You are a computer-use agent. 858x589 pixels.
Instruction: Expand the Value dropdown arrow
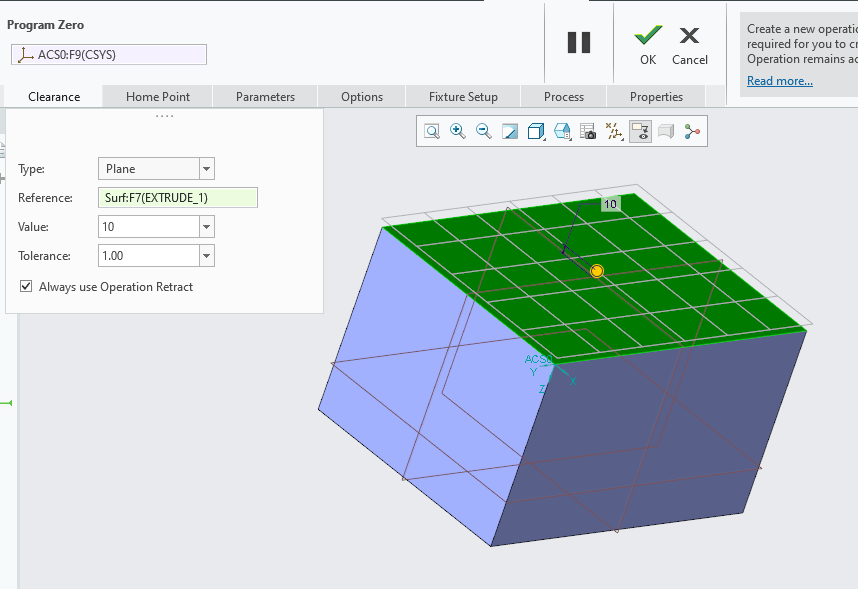[206, 227]
